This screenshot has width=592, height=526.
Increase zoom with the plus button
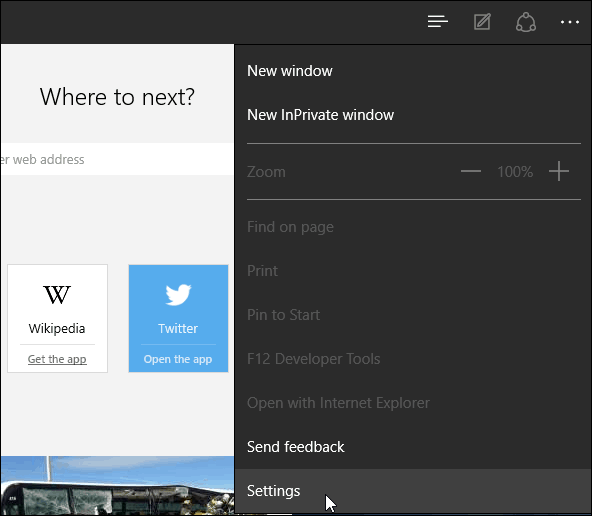559,171
